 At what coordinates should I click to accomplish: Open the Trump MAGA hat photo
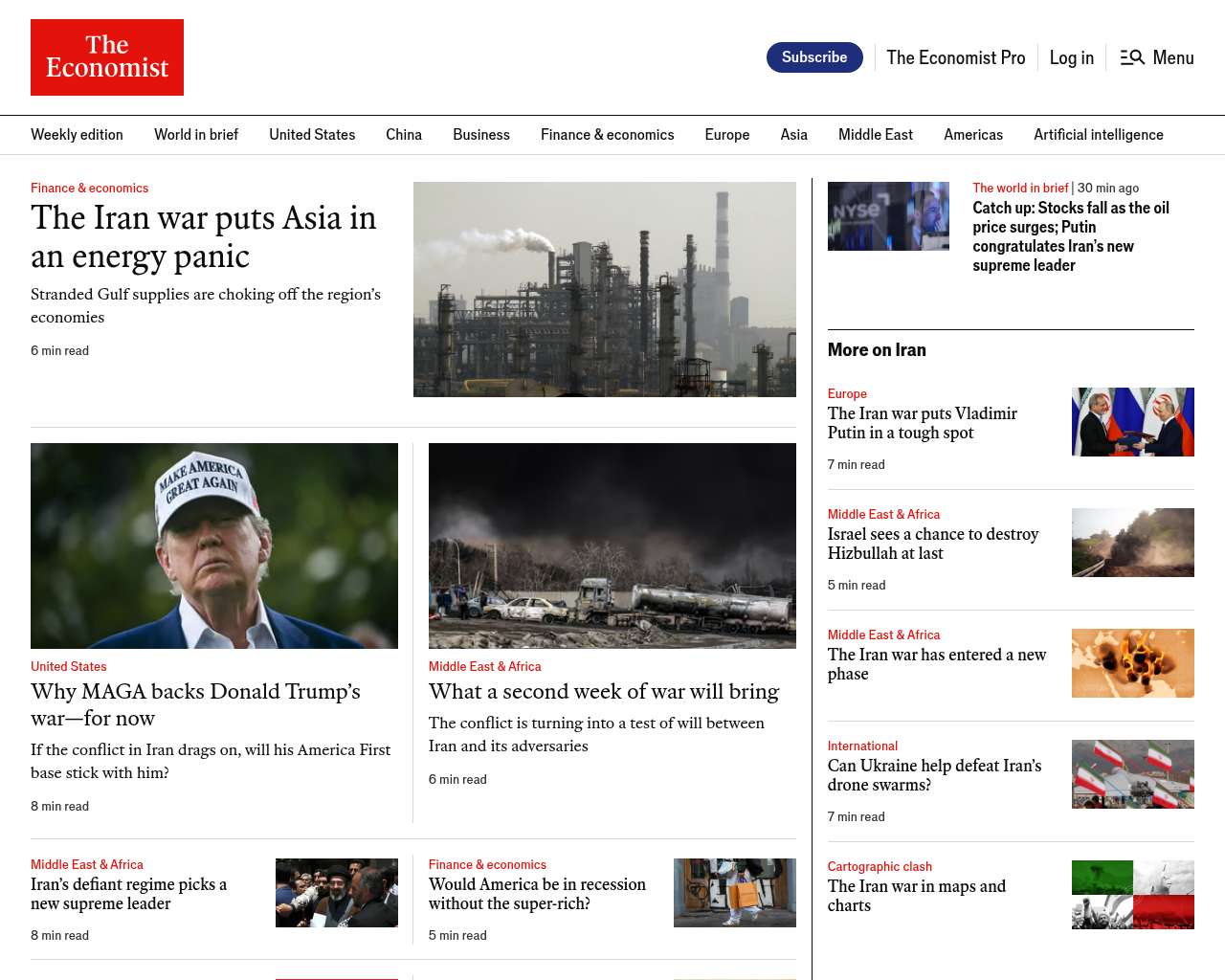pyautogui.click(x=214, y=546)
